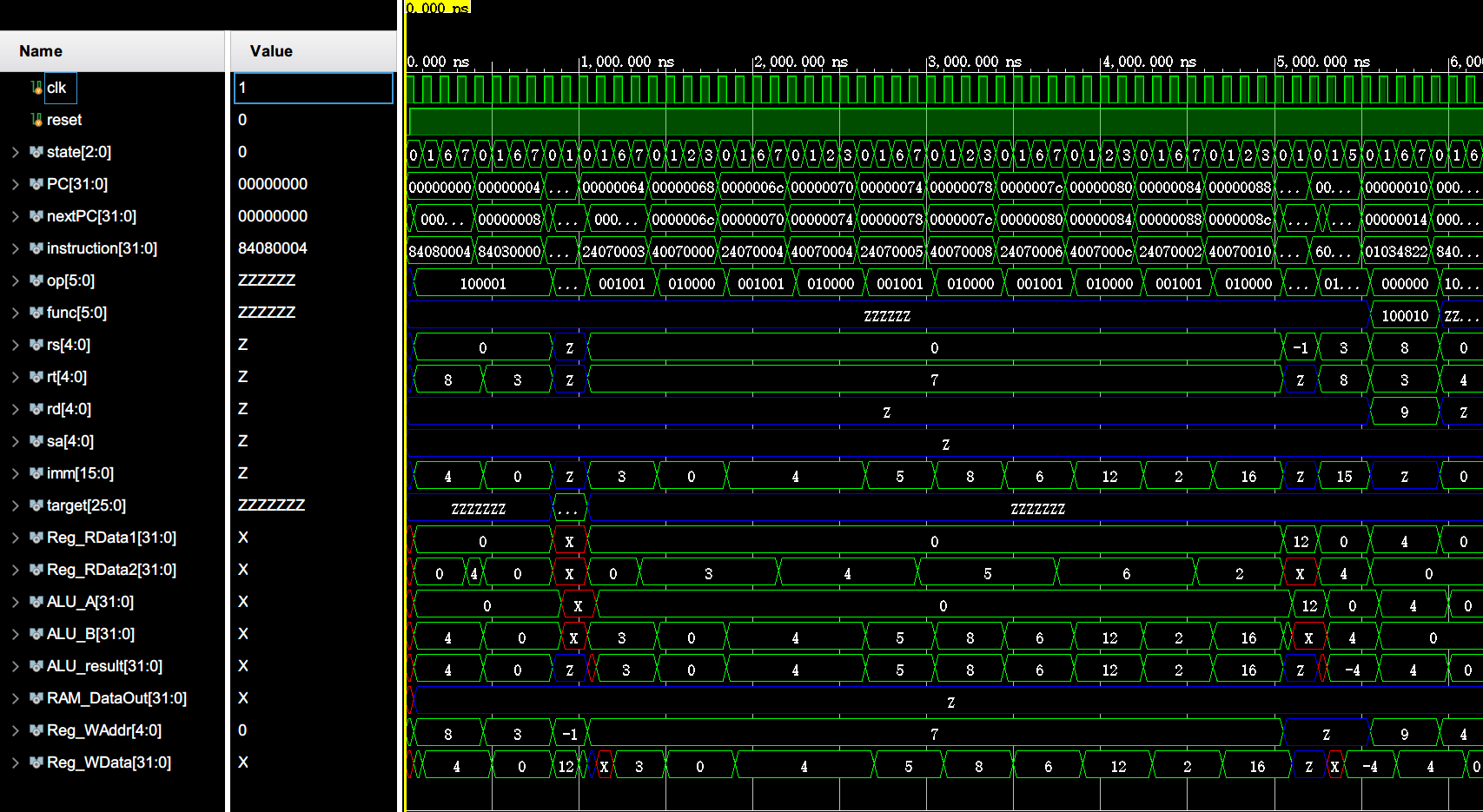The image size is (1483, 812).
Task: Expand the func[5:0] bus
Action: point(16,313)
